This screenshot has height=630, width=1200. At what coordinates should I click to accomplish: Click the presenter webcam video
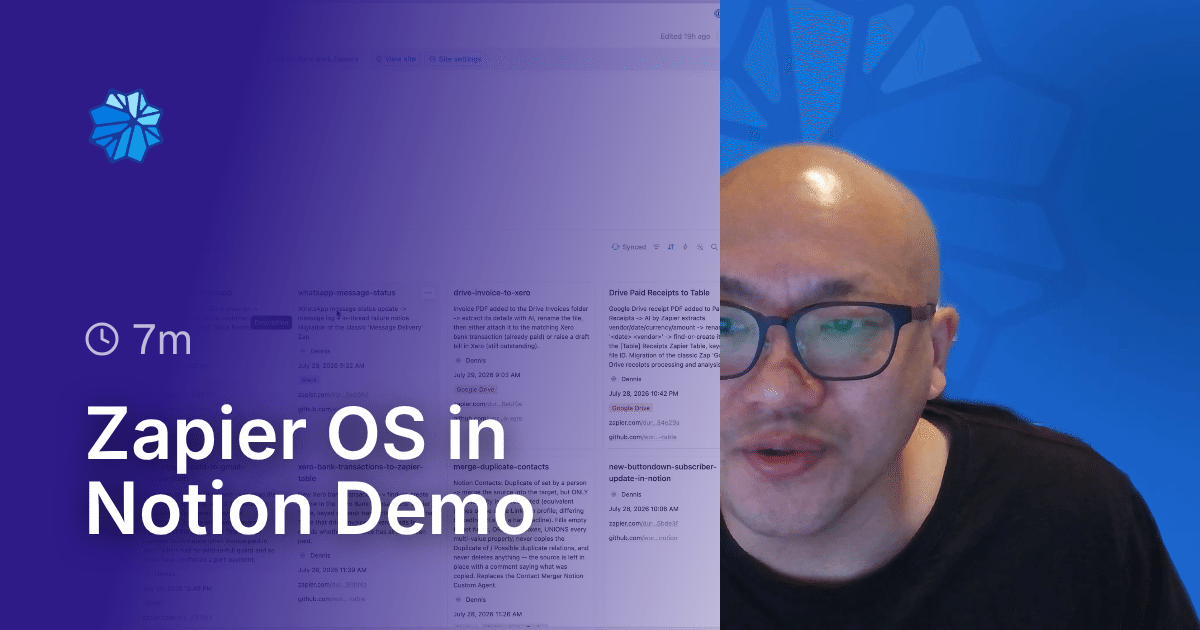960,315
